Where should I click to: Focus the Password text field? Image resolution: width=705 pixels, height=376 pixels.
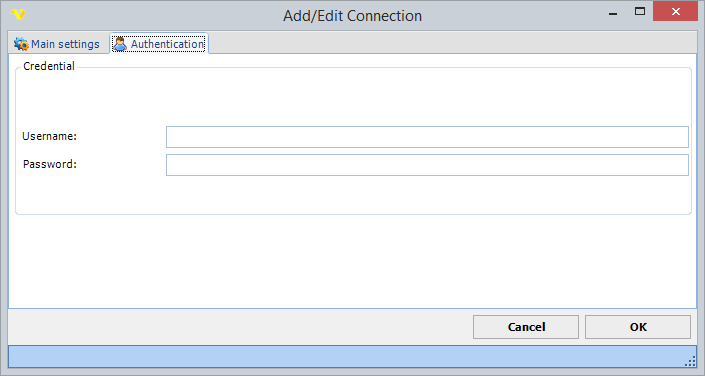tap(427, 165)
